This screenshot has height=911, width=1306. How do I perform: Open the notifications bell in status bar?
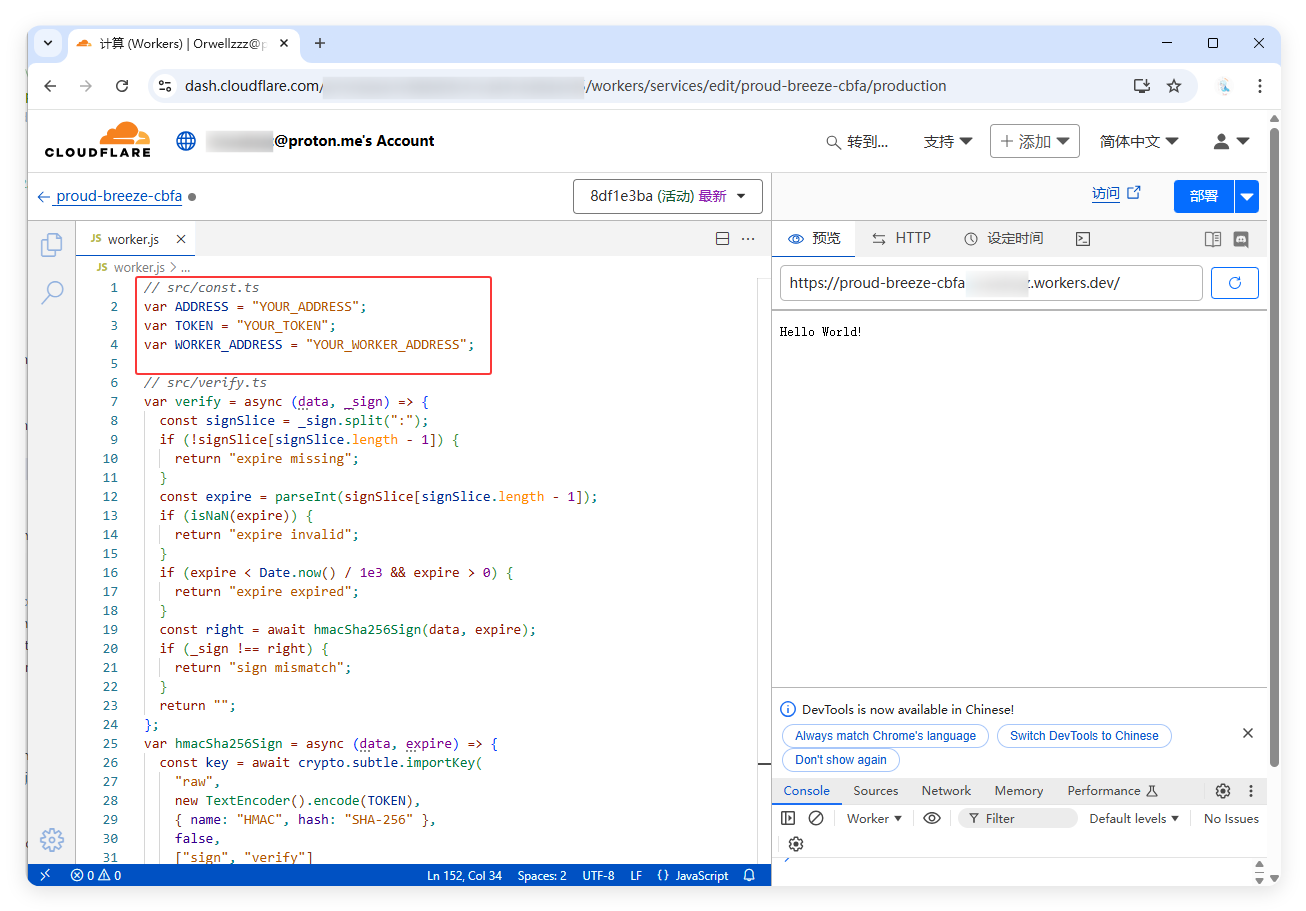pyautogui.click(x=749, y=875)
